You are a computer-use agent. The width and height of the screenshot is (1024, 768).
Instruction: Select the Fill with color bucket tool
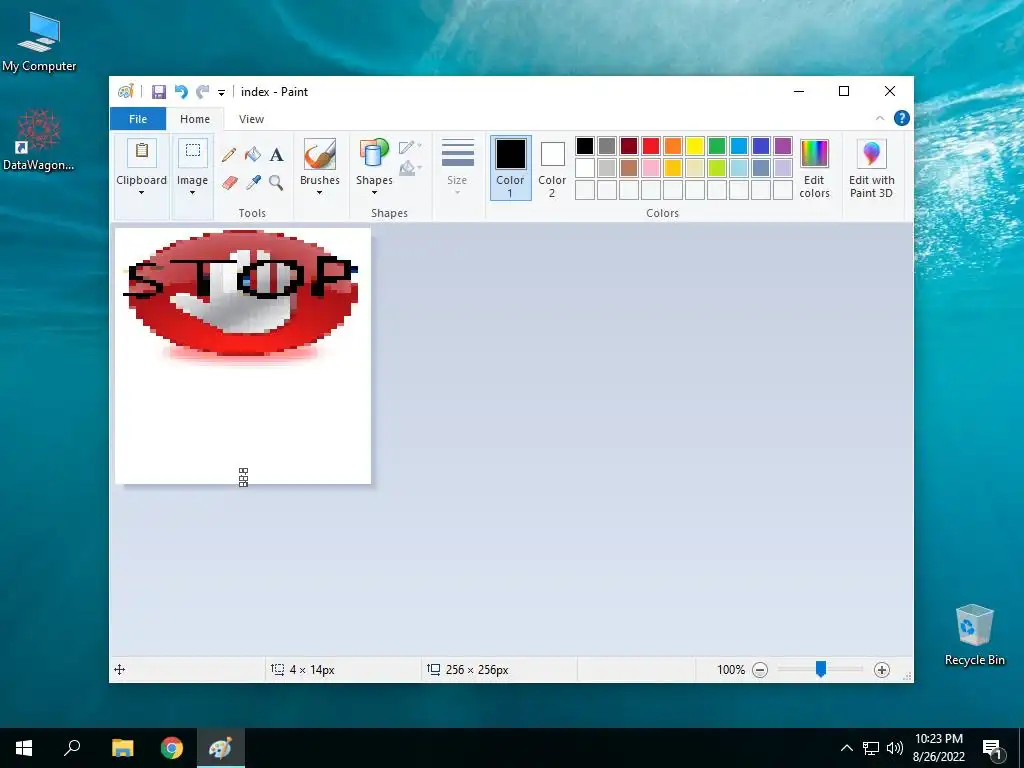(253, 155)
